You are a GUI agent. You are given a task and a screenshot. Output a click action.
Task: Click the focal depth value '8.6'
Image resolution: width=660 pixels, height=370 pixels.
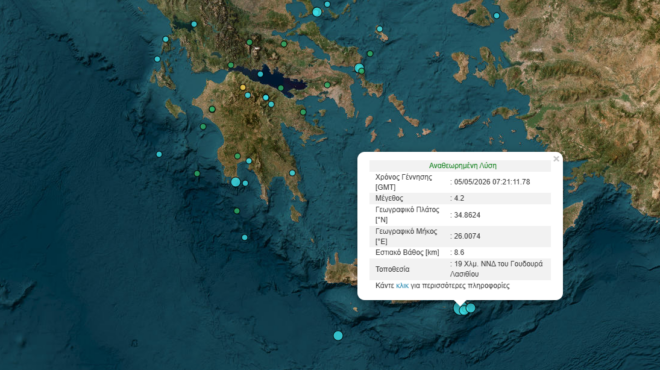459,252
